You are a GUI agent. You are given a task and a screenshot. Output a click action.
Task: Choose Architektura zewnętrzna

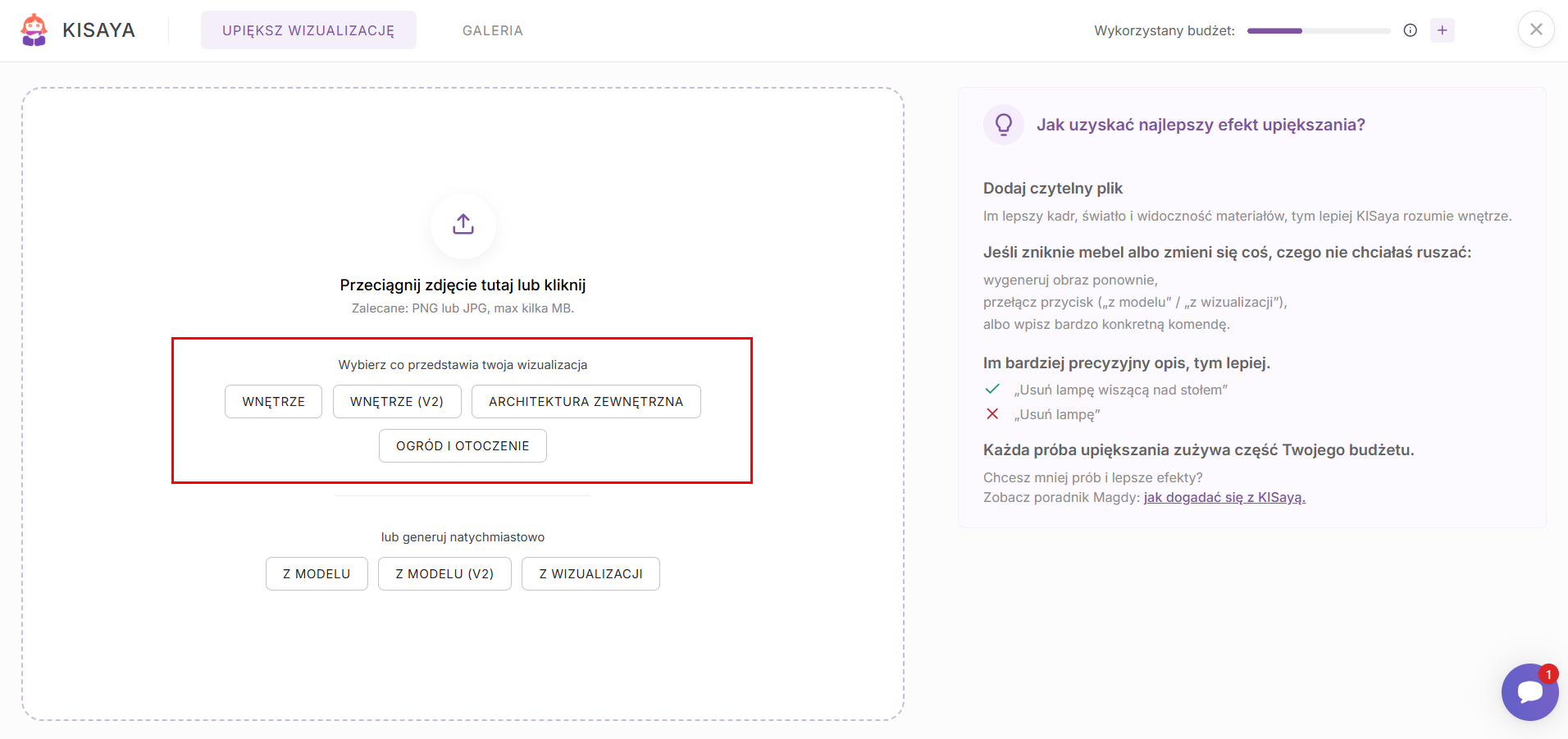(586, 401)
